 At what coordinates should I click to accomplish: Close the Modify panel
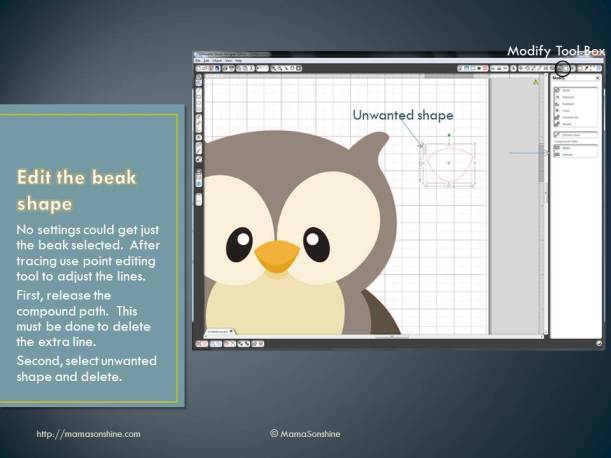click(599, 79)
